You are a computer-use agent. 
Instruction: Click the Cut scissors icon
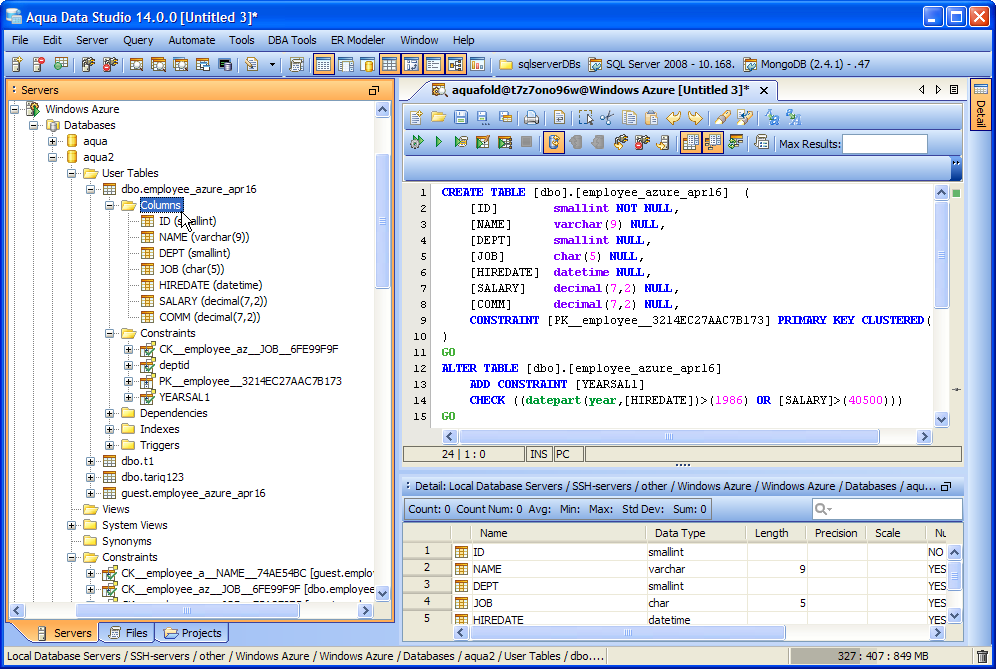coord(606,117)
